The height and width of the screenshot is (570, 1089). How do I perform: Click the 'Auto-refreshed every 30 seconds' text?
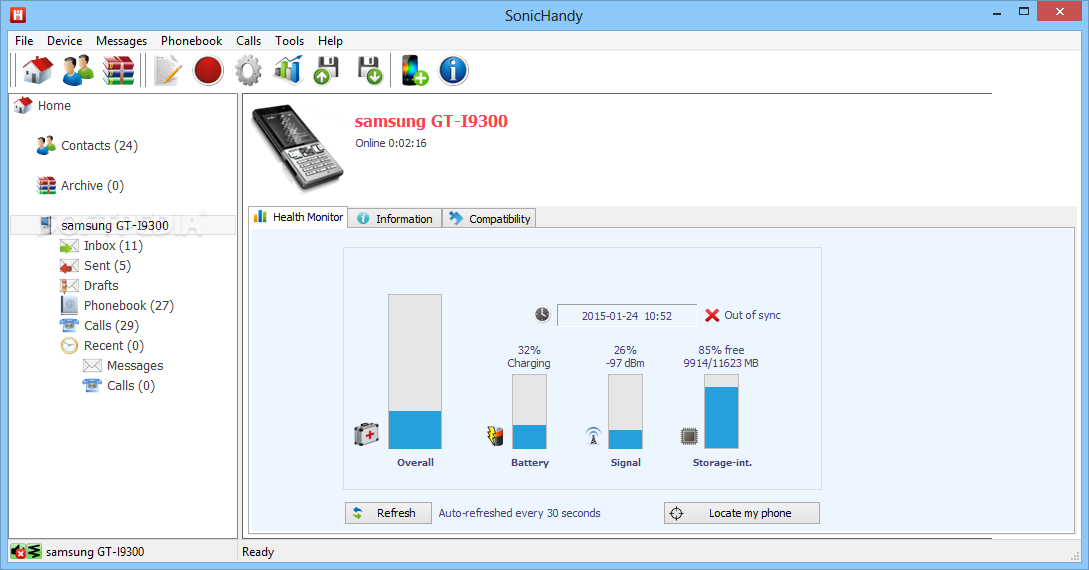click(x=519, y=513)
